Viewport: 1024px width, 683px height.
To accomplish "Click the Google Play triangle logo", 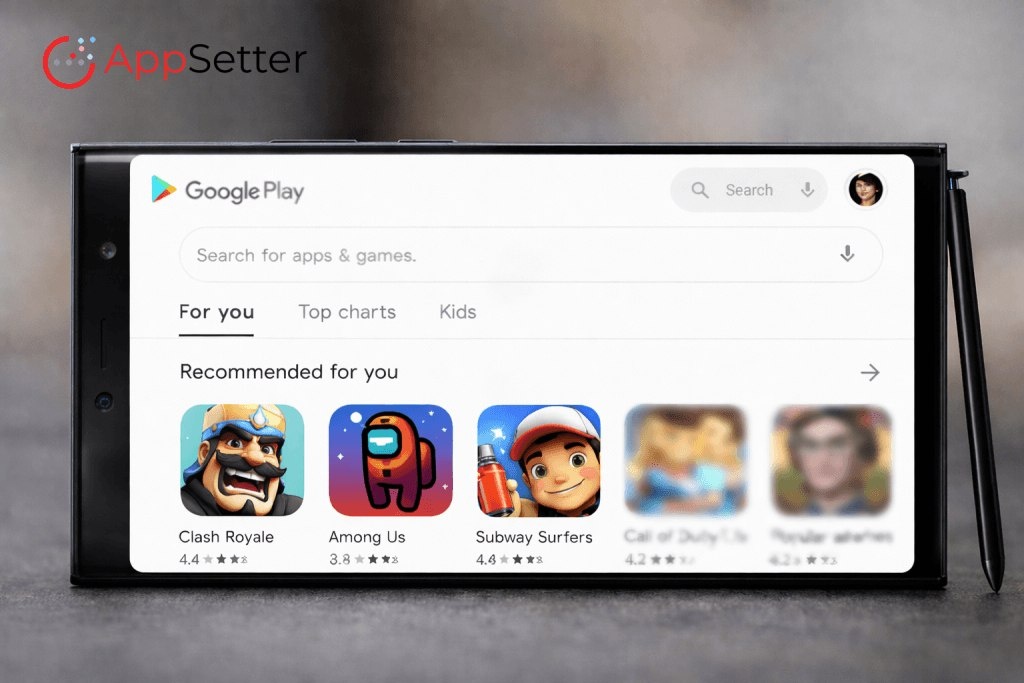I will click(163, 189).
